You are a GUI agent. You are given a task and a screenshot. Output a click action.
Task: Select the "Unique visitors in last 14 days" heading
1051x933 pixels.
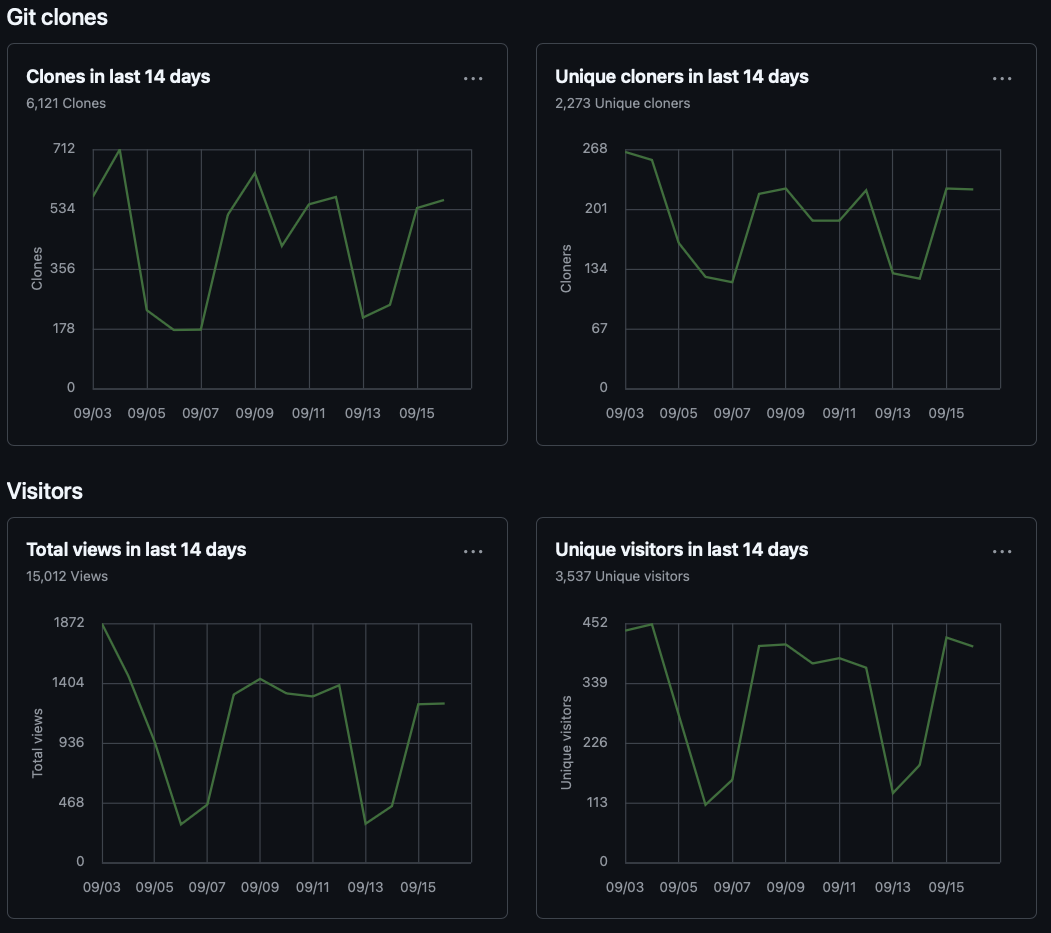click(x=681, y=549)
